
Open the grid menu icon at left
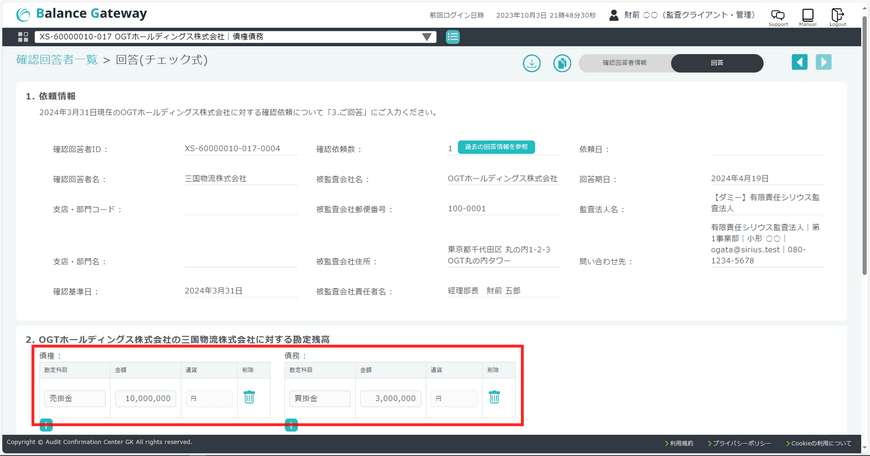[x=23, y=37]
